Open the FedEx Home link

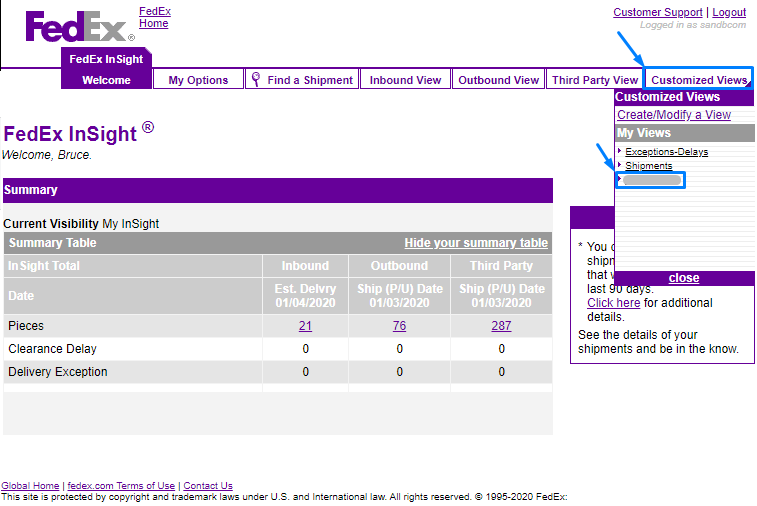(x=154, y=17)
